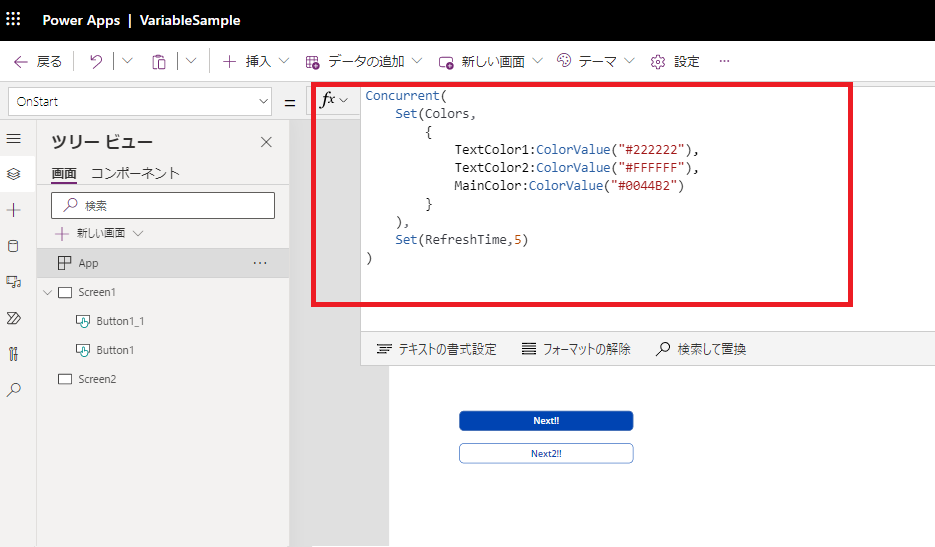The image size is (935, 547).
Task: Click the VariableSample app name
Action: pyautogui.click(x=190, y=20)
